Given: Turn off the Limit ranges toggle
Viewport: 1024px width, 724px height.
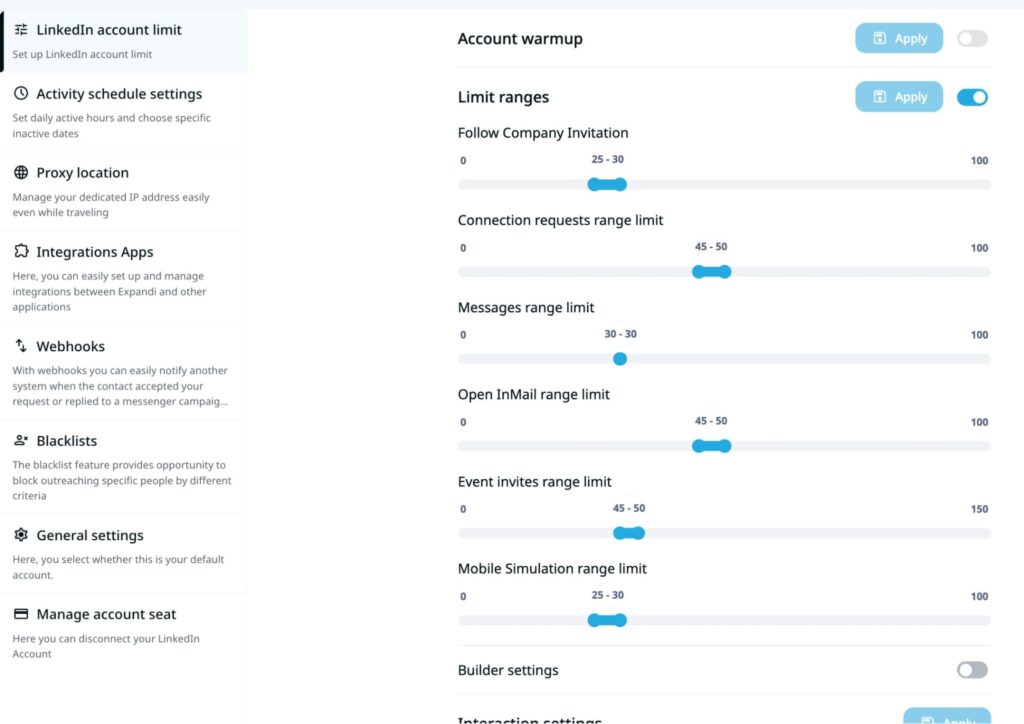Looking at the screenshot, I should [x=972, y=97].
